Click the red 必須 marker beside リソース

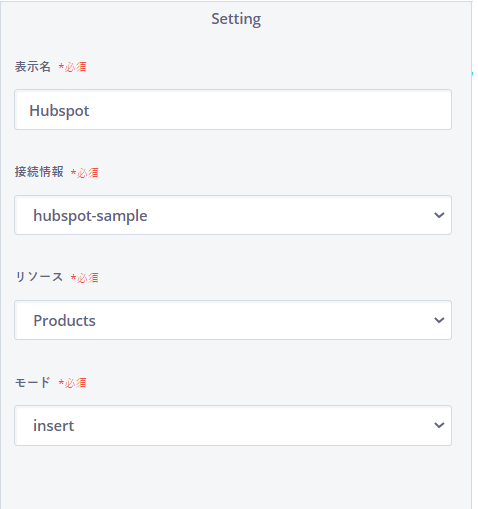85,278
